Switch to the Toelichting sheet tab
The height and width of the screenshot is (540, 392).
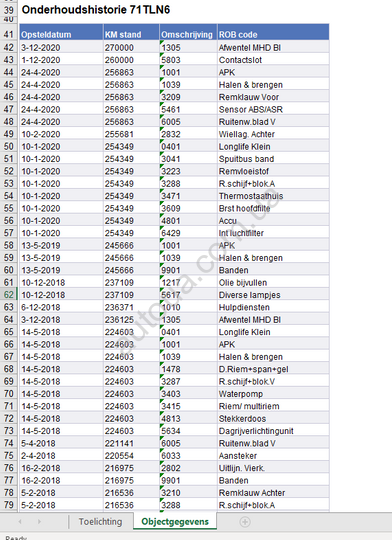click(100, 522)
